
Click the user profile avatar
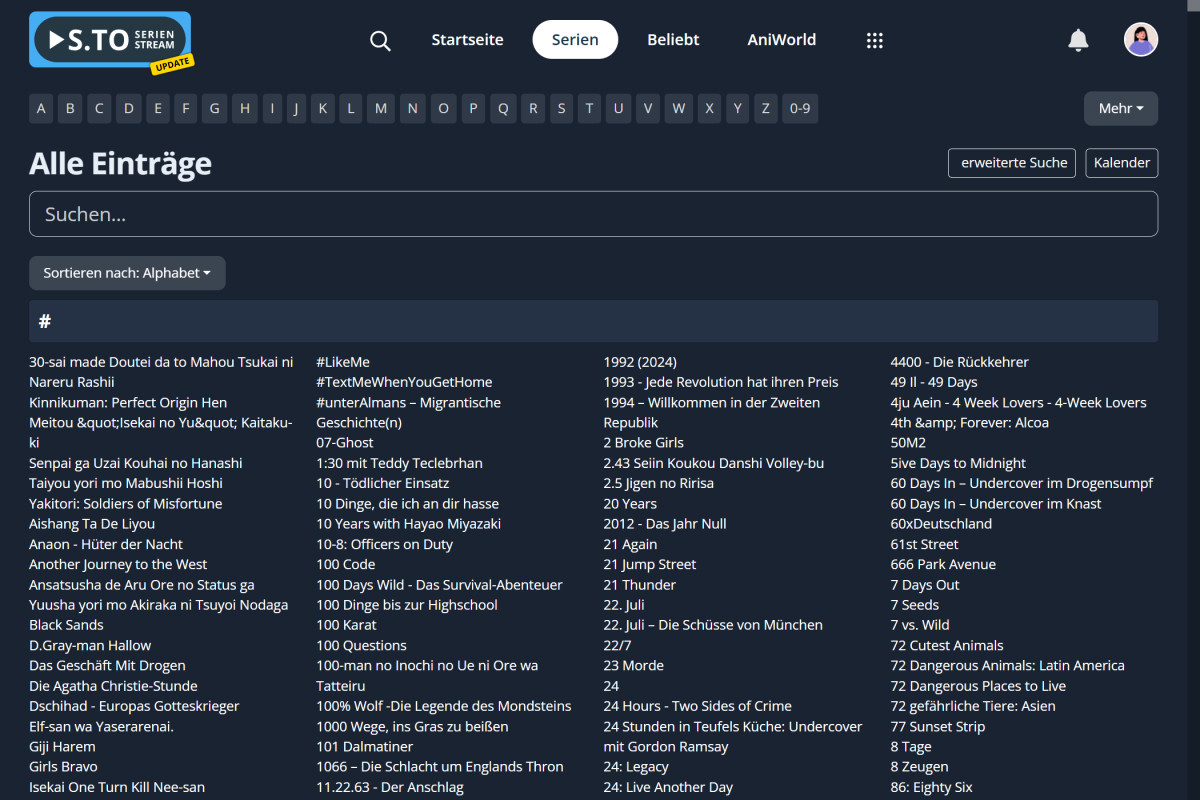pos(1141,40)
